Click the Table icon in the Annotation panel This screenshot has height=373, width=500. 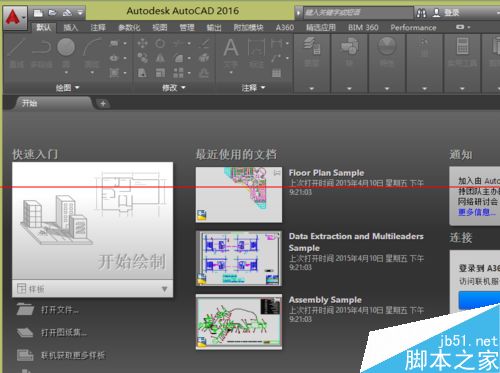pos(276,73)
